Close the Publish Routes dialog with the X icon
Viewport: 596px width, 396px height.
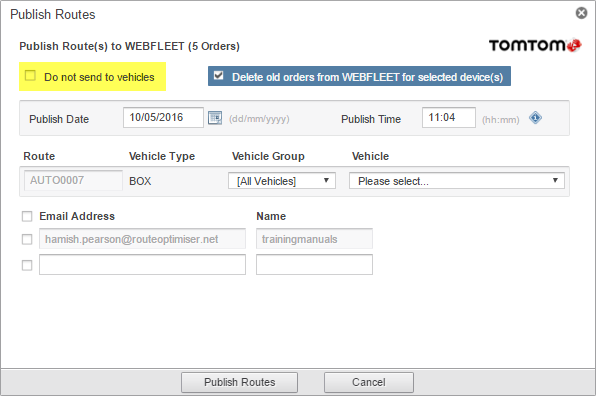(581, 13)
